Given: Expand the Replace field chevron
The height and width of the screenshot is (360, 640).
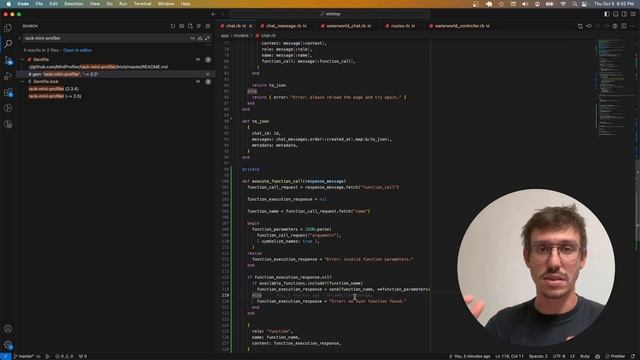Looking at the screenshot, I should pyautogui.click(x=19, y=38).
